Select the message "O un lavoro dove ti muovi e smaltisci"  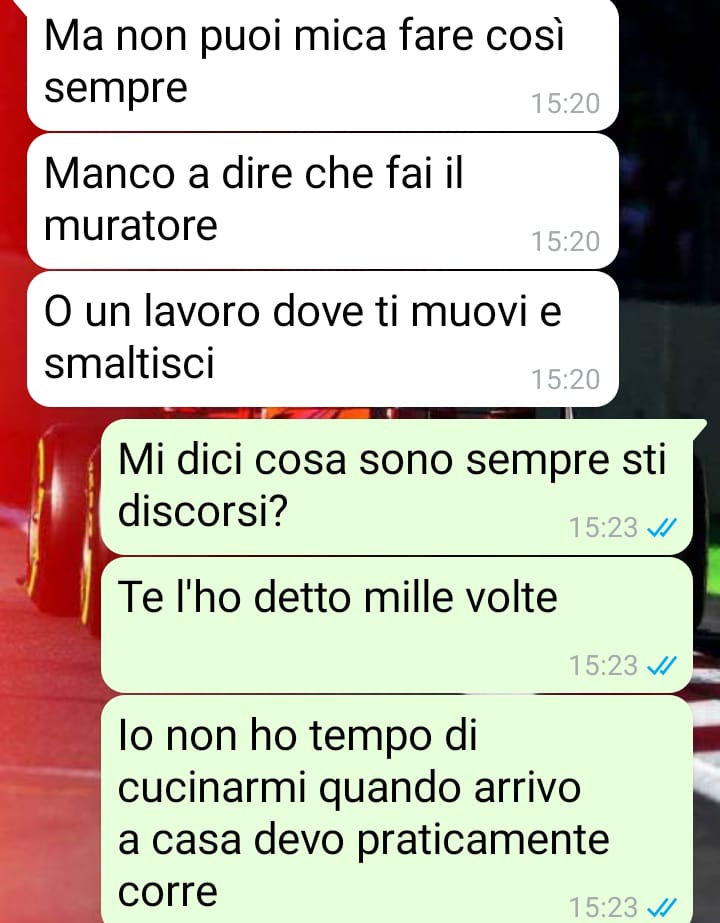click(x=323, y=339)
